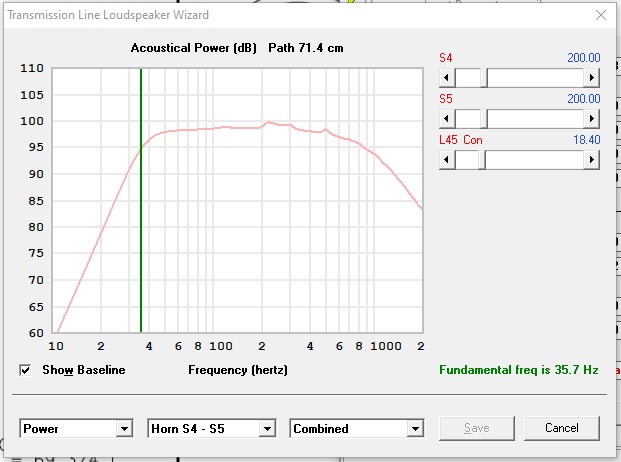This screenshot has height=462, width=621.
Task: Click the Path 71.4 cm label
Action: (306, 48)
